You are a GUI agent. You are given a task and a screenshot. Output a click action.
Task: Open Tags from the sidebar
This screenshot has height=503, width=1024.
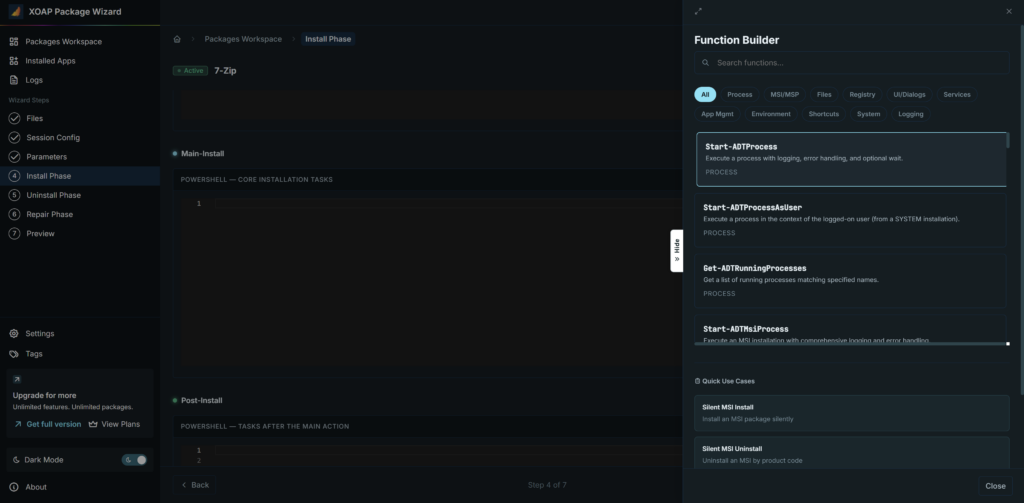34,353
